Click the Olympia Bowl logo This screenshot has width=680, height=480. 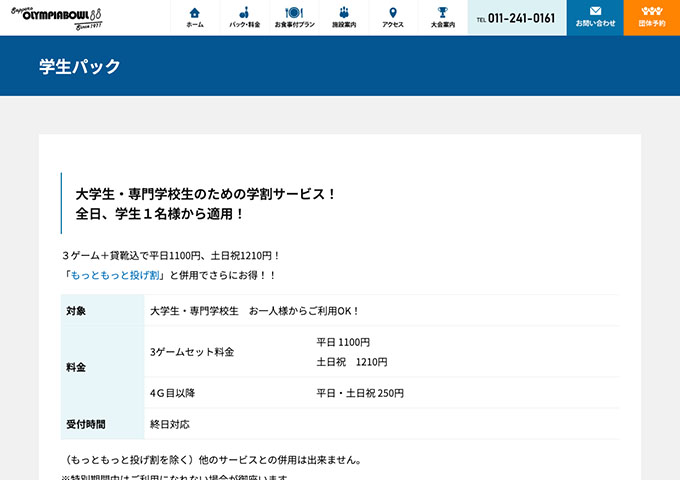coord(57,18)
